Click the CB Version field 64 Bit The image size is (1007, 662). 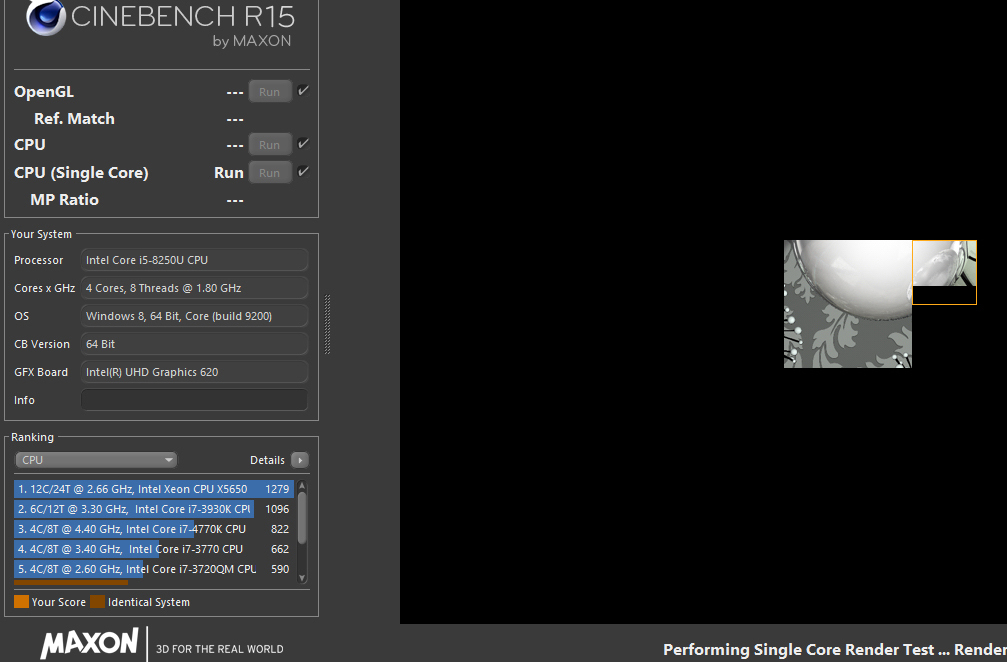point(194,344)
